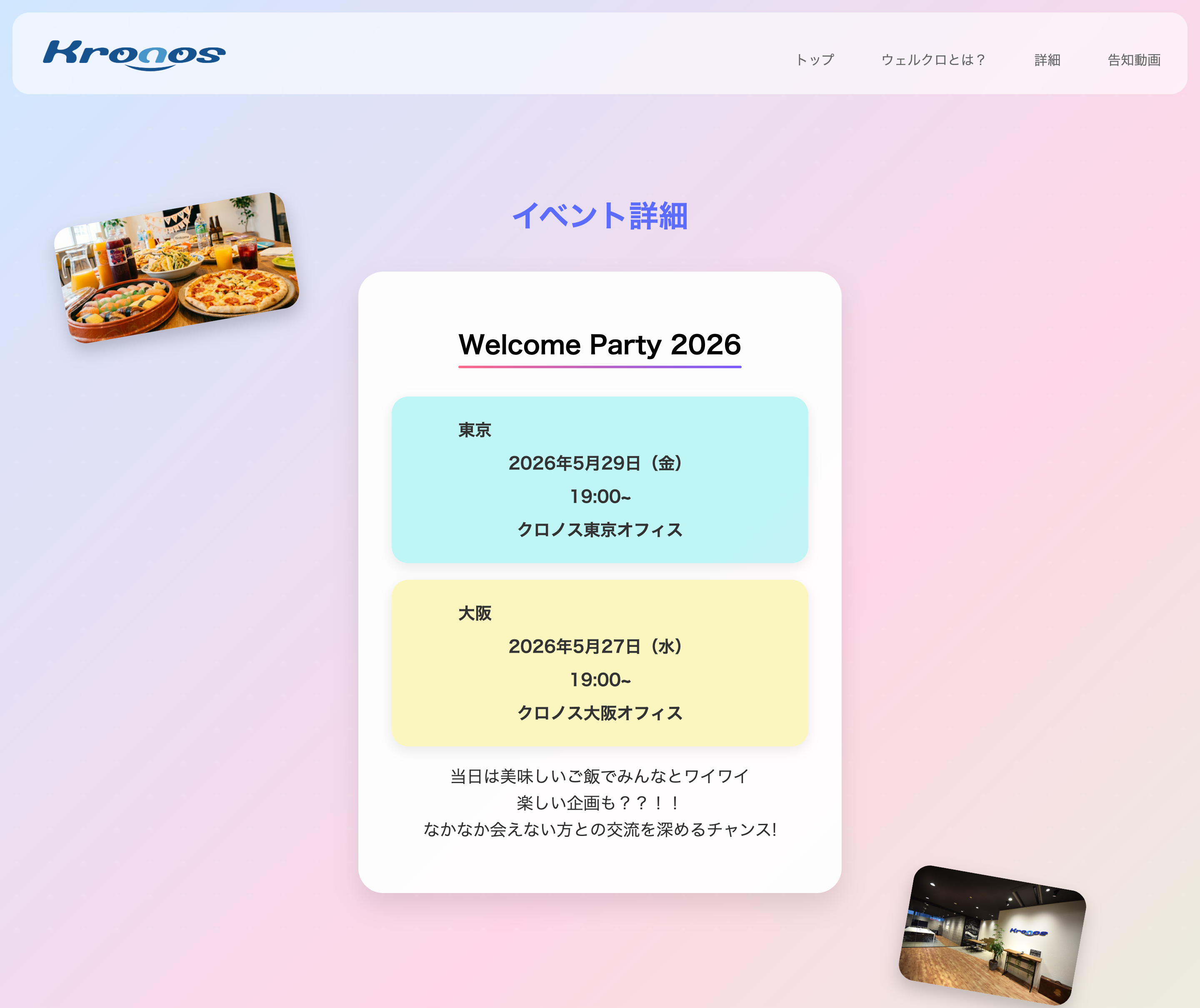
Task: Click the 19:00~ time in 東京 card
Action: (x=600, y=496)
